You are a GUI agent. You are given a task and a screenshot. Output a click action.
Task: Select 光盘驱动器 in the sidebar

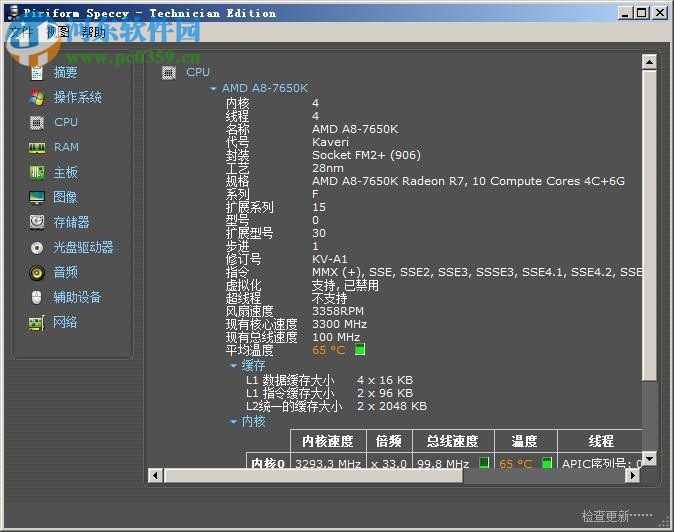(83, 247)
